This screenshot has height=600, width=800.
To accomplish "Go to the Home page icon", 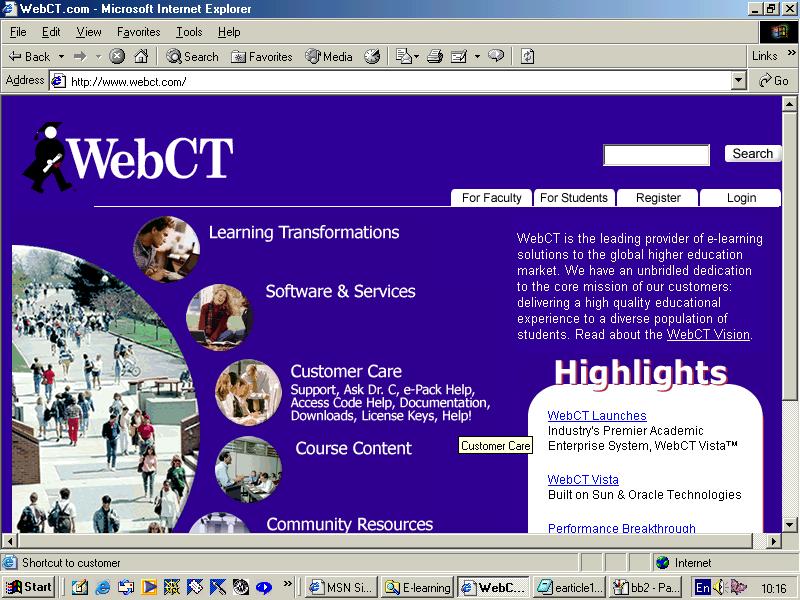I will coord(141,57).
